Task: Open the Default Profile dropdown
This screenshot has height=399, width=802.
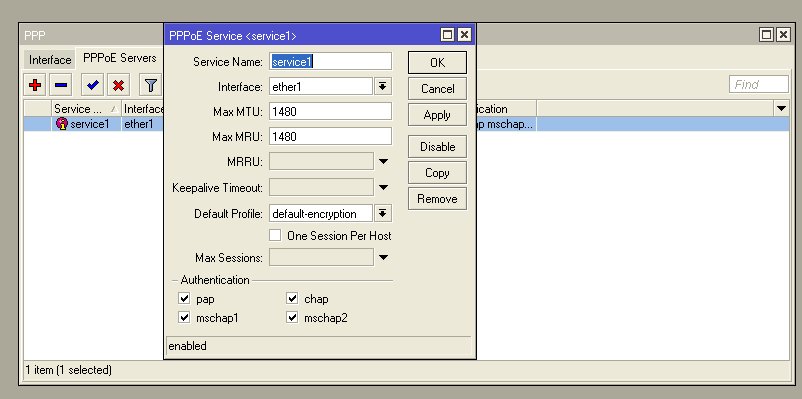Action: pos(383,213)
